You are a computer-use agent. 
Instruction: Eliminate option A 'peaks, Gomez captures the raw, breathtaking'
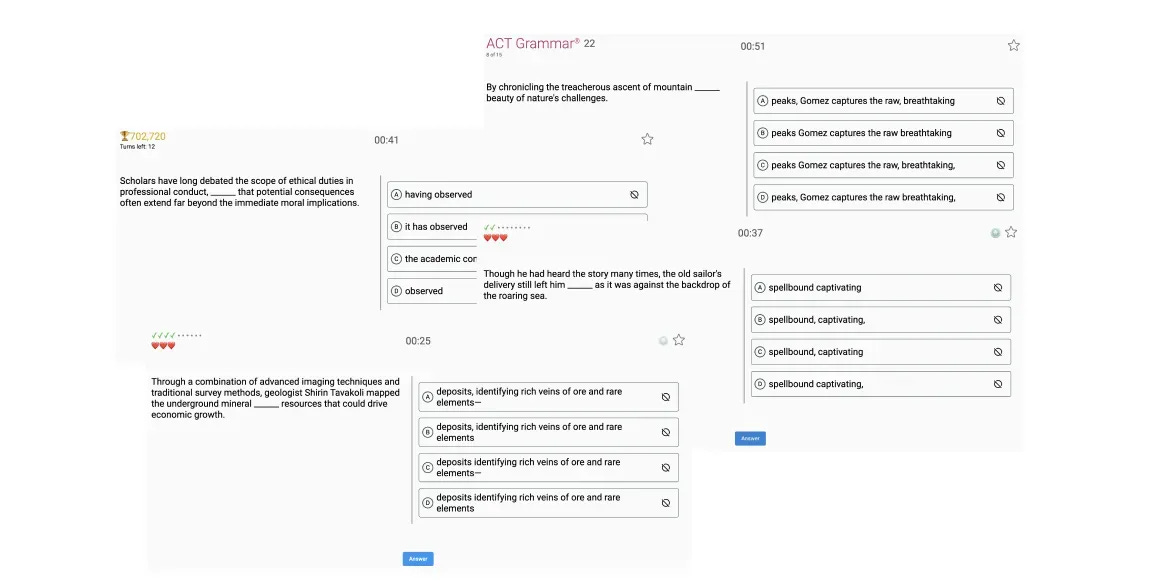pyautogui.click(x=1000, y=101)
